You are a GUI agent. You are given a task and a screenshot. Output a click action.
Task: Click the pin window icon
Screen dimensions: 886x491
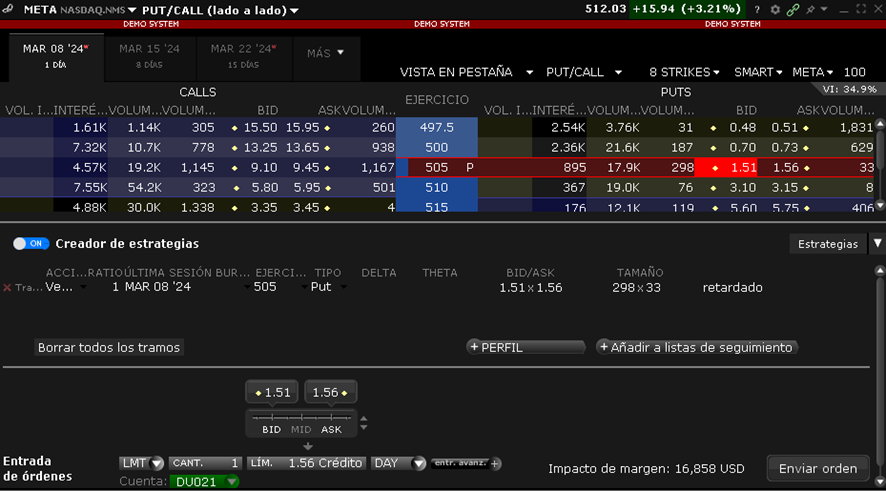point(811,10)
